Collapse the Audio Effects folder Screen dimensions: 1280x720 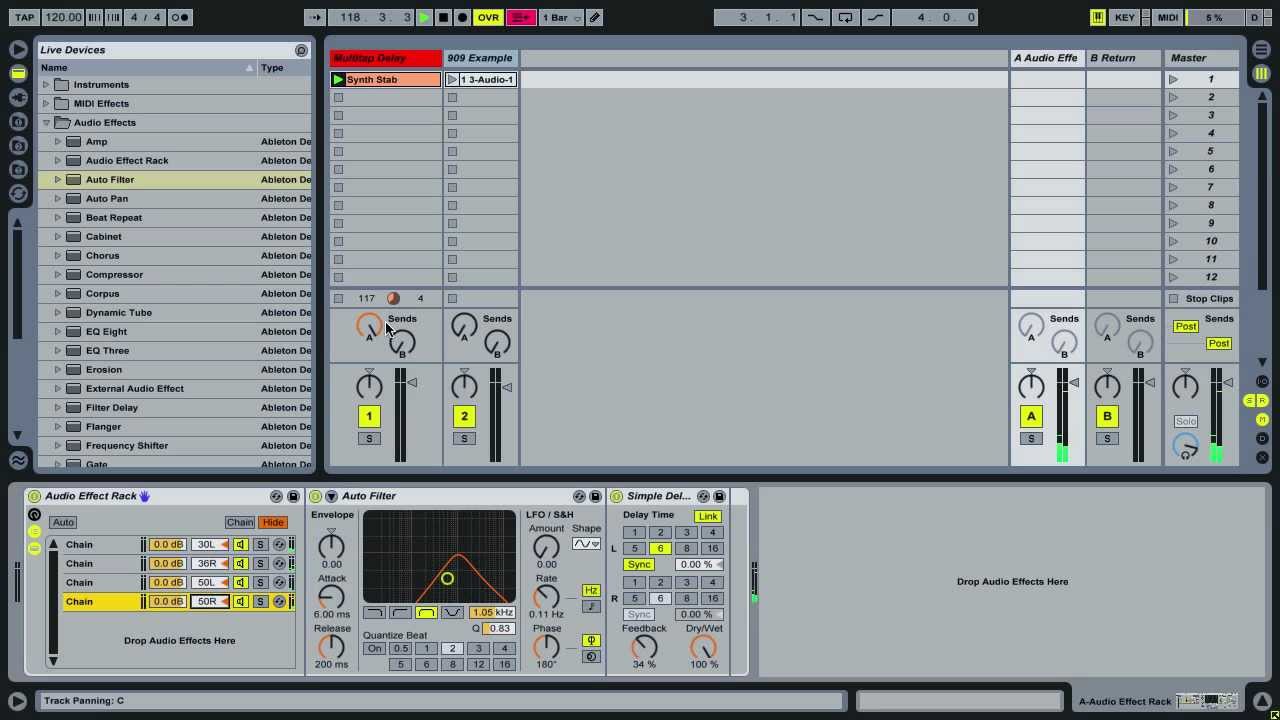(x=46, y=123)
